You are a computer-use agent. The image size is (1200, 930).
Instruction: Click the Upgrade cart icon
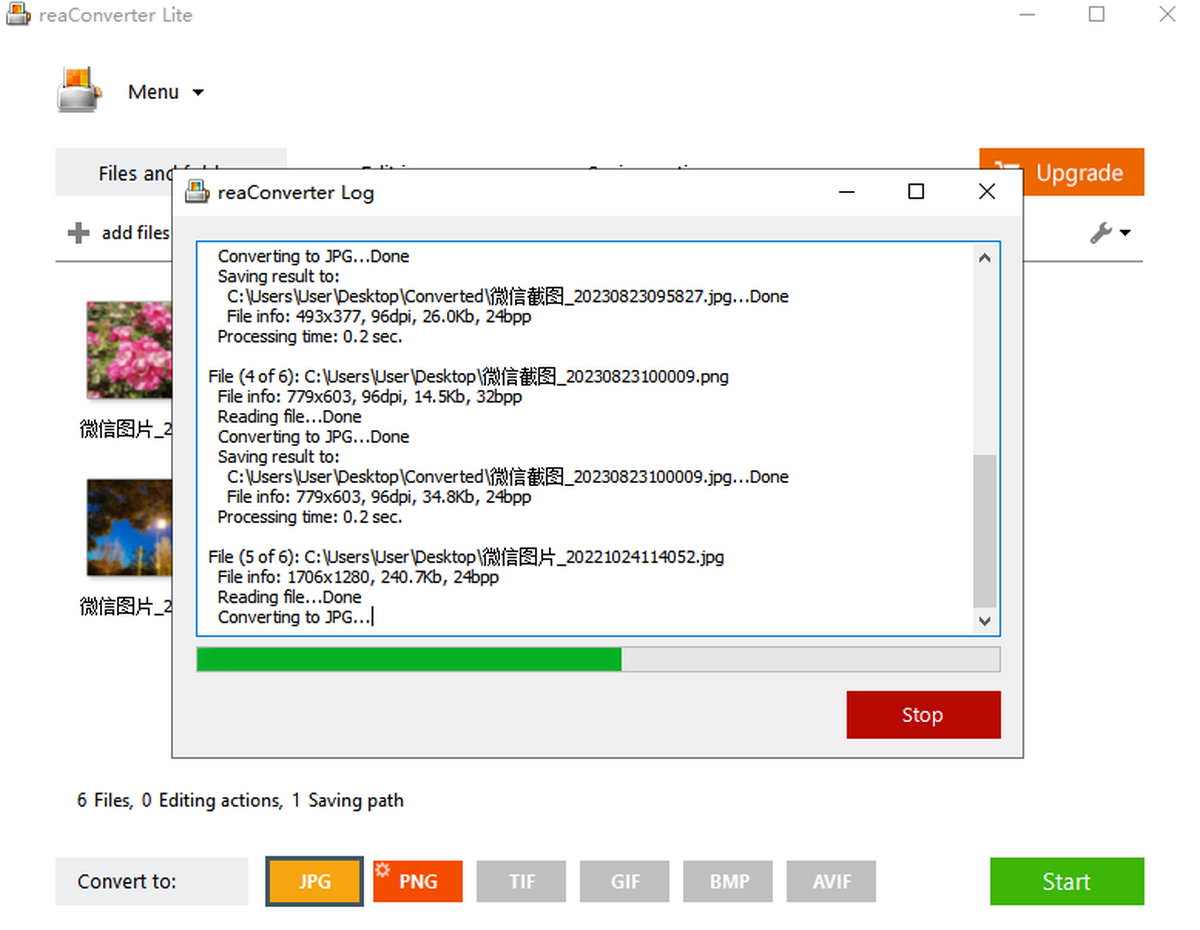click(1007, 173)
